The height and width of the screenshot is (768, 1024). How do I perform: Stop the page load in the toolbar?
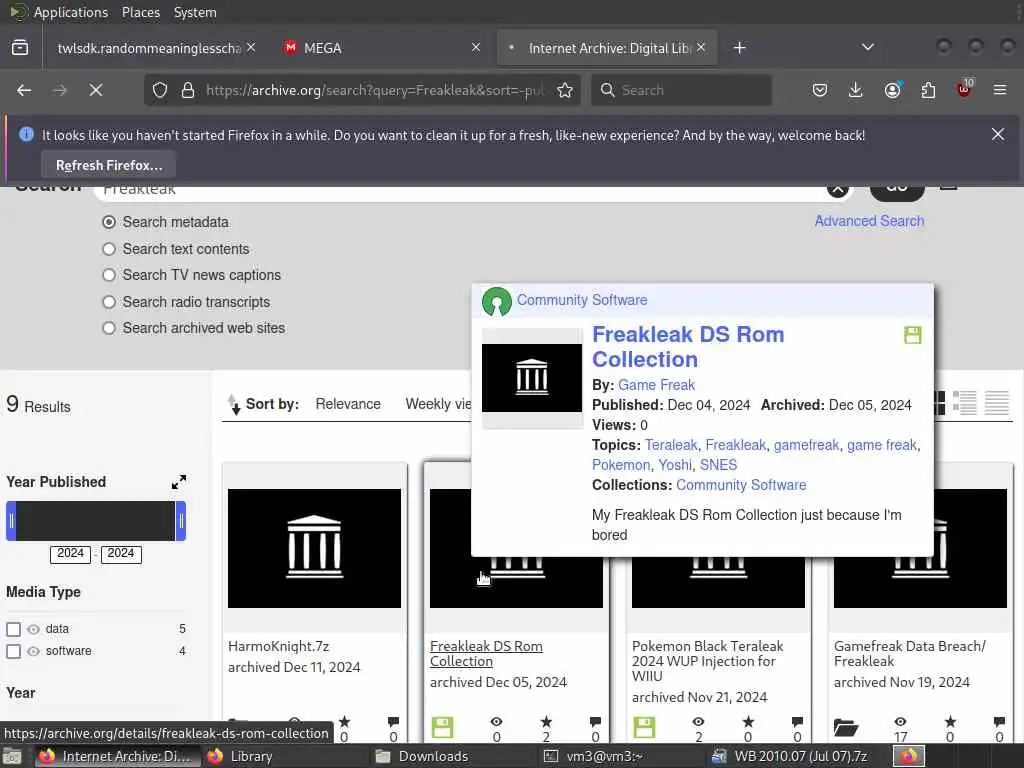(96, 90)
